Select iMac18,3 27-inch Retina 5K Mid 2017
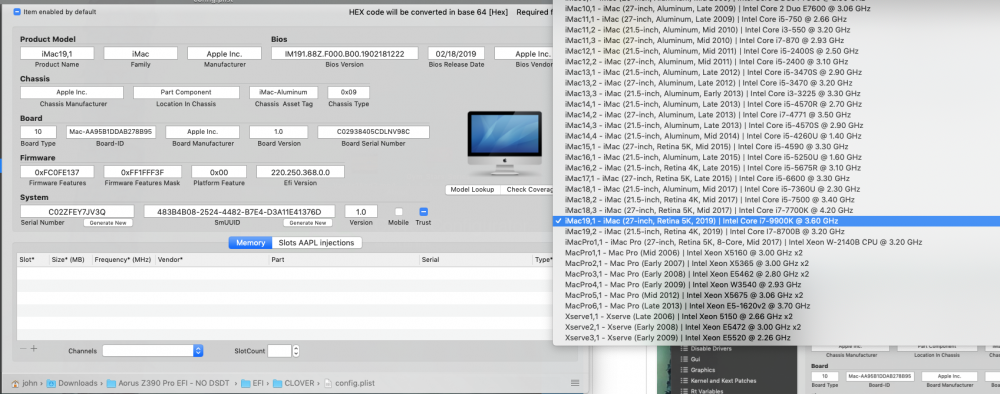This screenshot has height=394, width=1000. [776, 210]
